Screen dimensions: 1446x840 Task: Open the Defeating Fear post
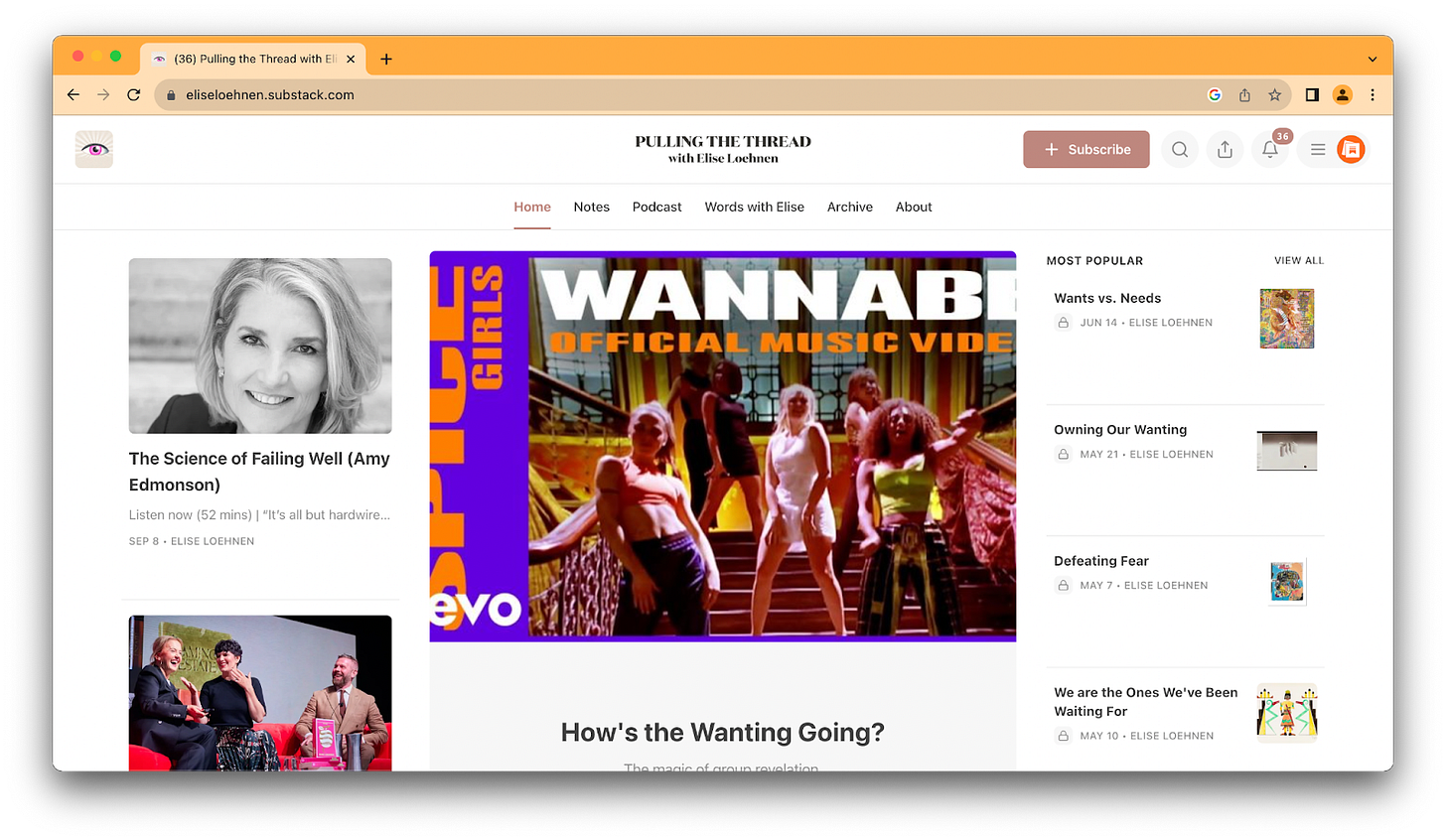[x=1101, y=561]
